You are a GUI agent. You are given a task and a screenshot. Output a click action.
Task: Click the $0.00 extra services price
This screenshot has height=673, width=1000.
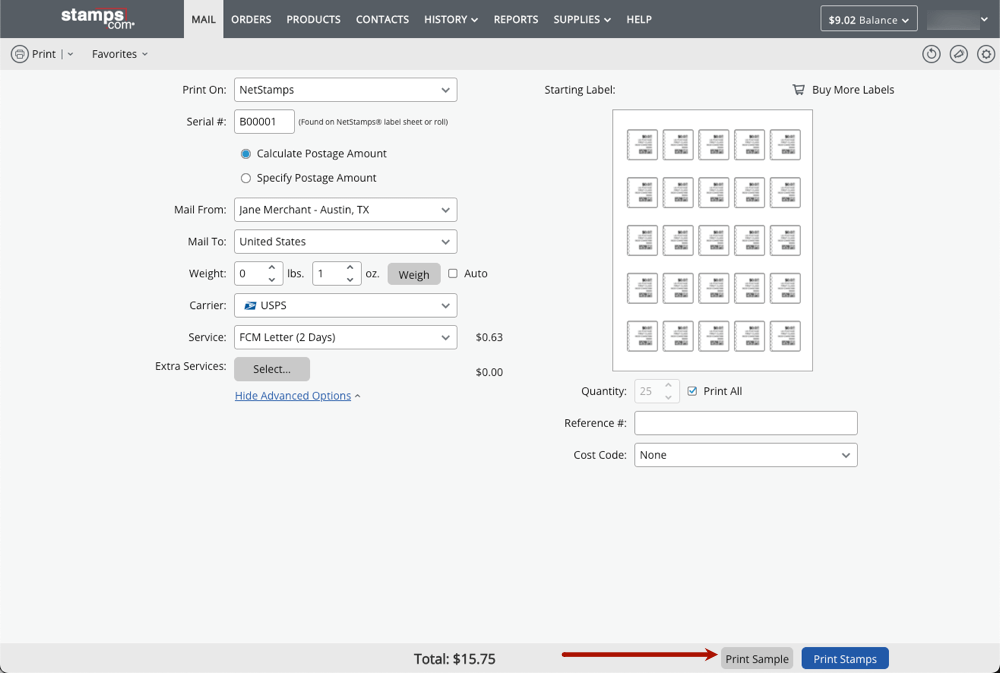(x=489, y=372)
